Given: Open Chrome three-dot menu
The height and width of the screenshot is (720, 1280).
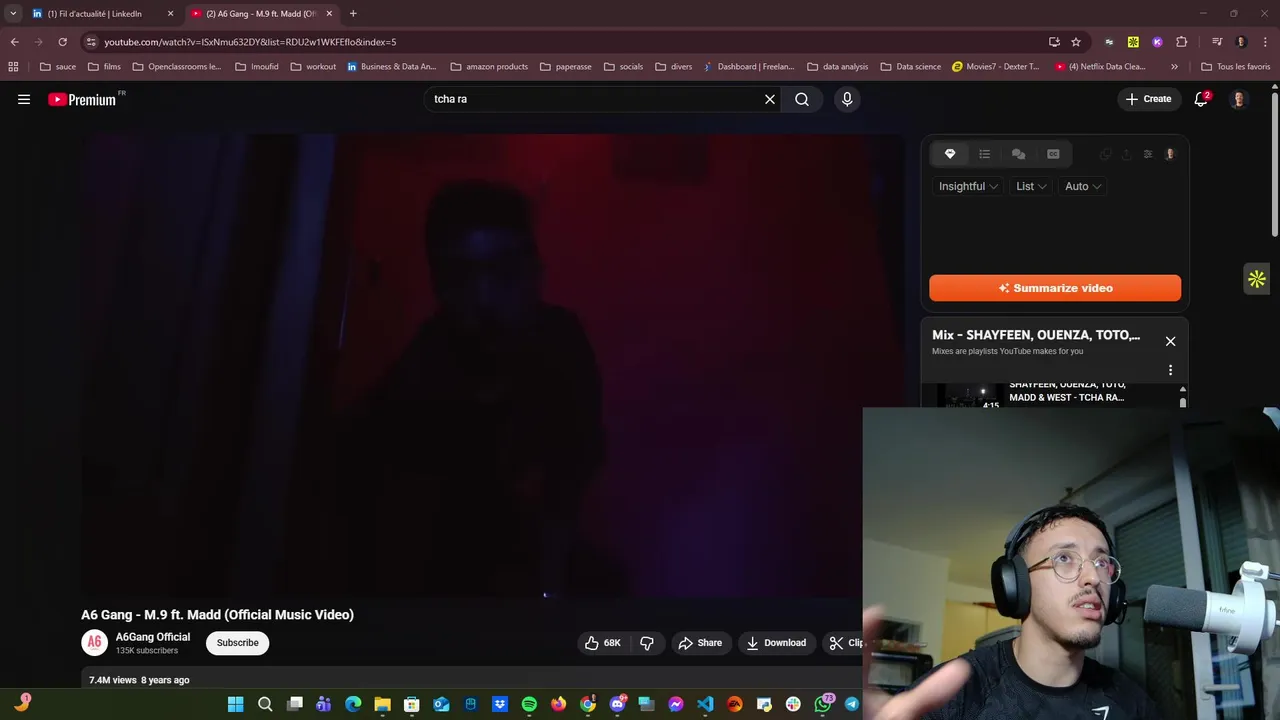Looking at the screenshot, I should tap(1266, 42).
